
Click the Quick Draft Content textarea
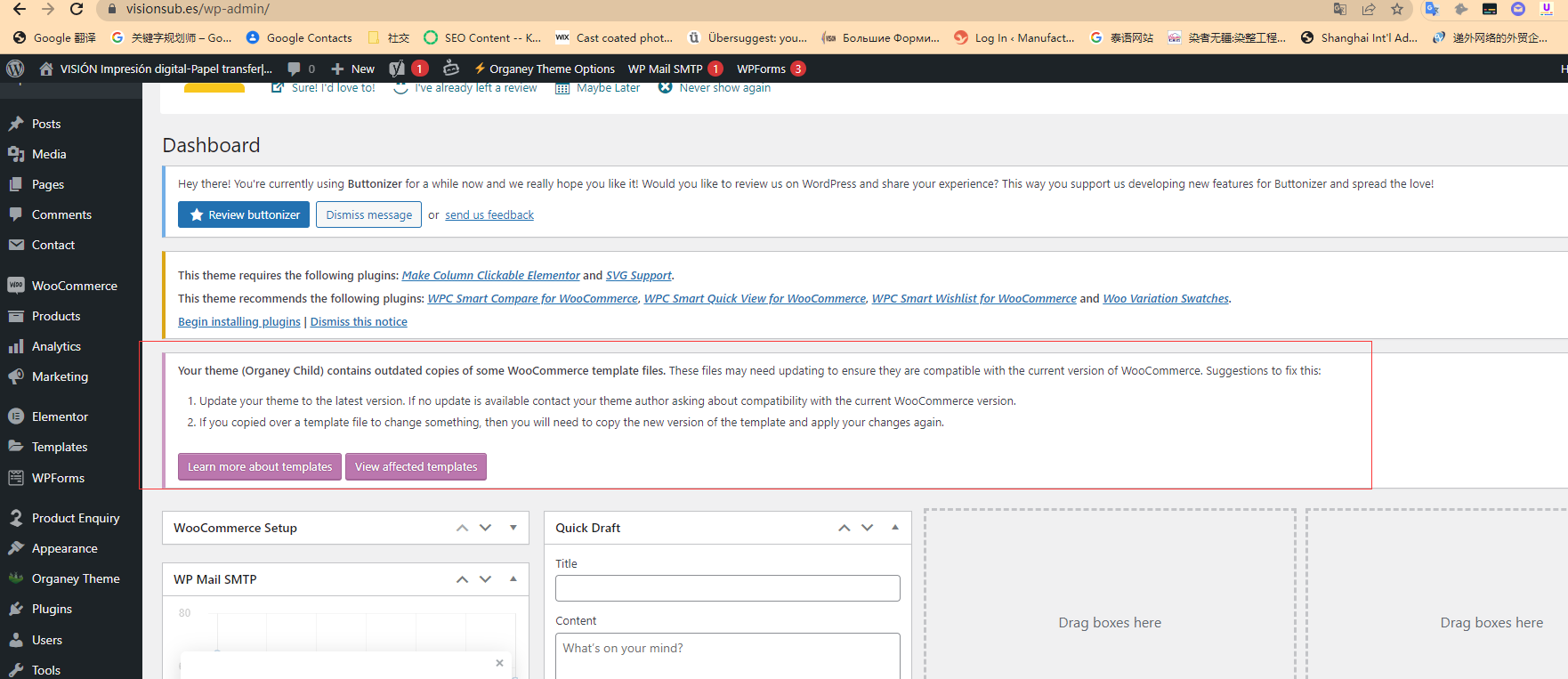728,656
